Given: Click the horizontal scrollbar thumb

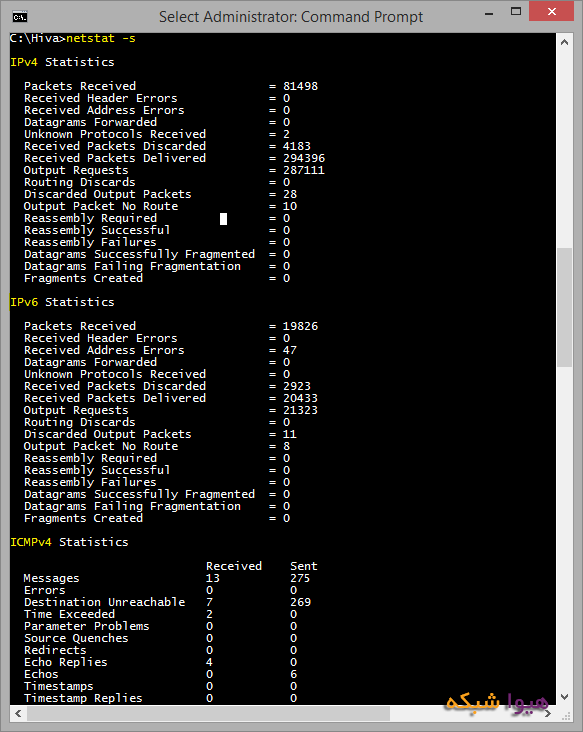Looking at the screenshot, I should pyautogui.click(x=208, y=713).
